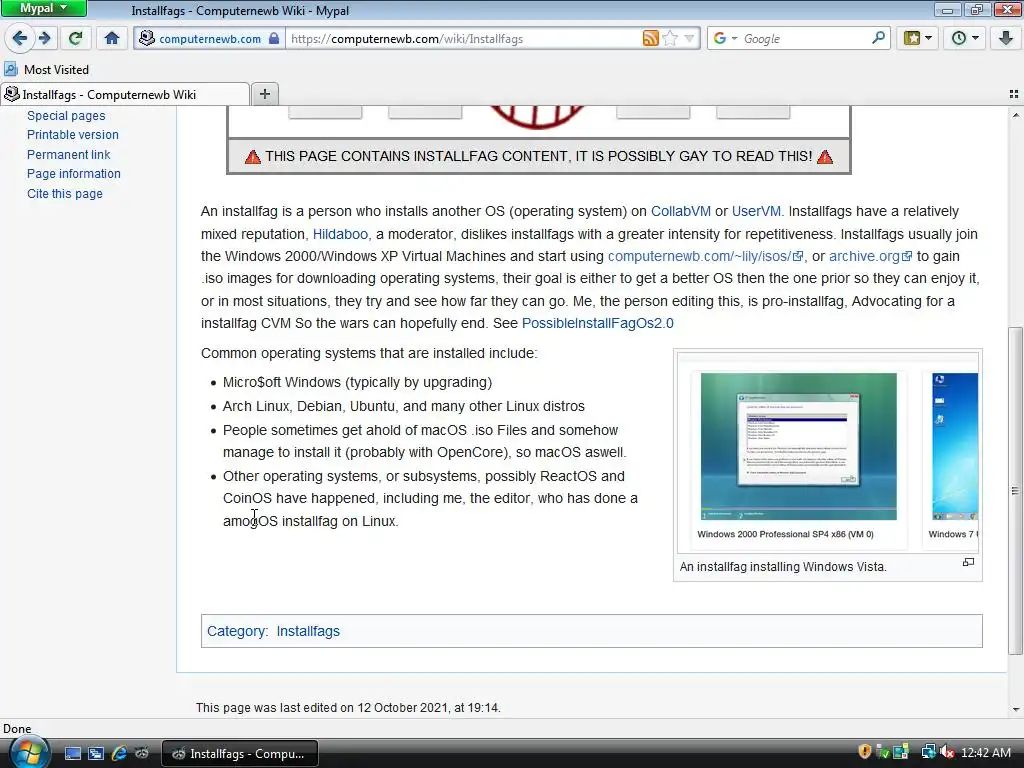Open the Most Visited bookmarks folder
This screenshot has height=768, width=1024.
46,69
